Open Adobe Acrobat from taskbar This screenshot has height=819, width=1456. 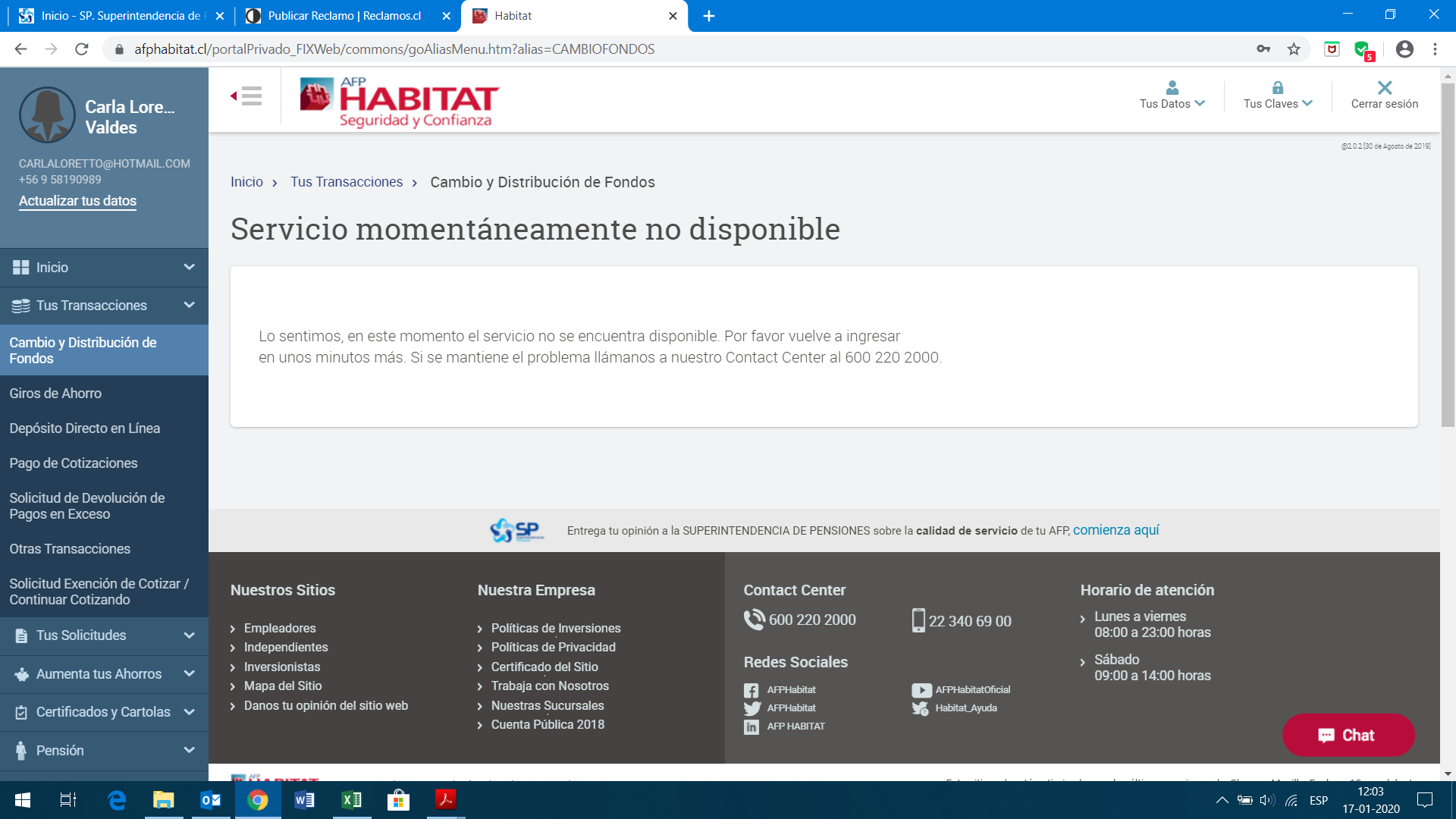(x=445, y=800)
